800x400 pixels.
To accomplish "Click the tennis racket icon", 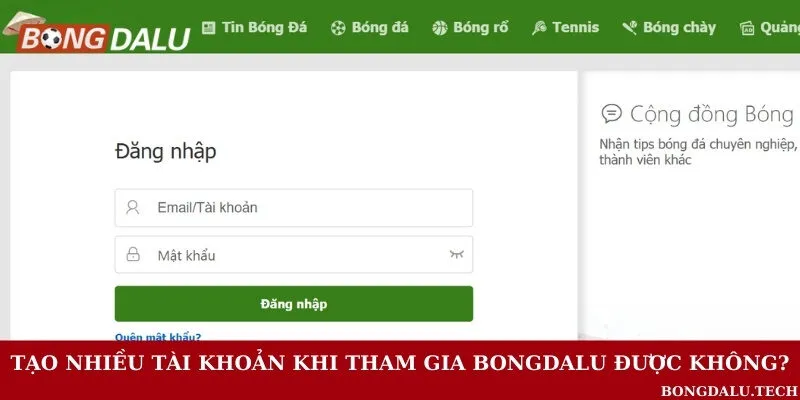I will pos(539,28).
